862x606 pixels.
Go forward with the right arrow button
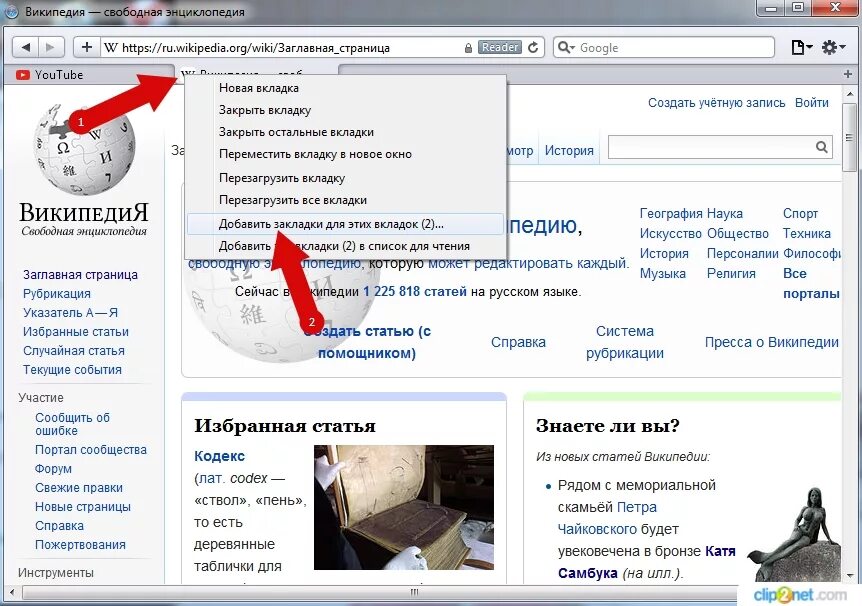51,48
